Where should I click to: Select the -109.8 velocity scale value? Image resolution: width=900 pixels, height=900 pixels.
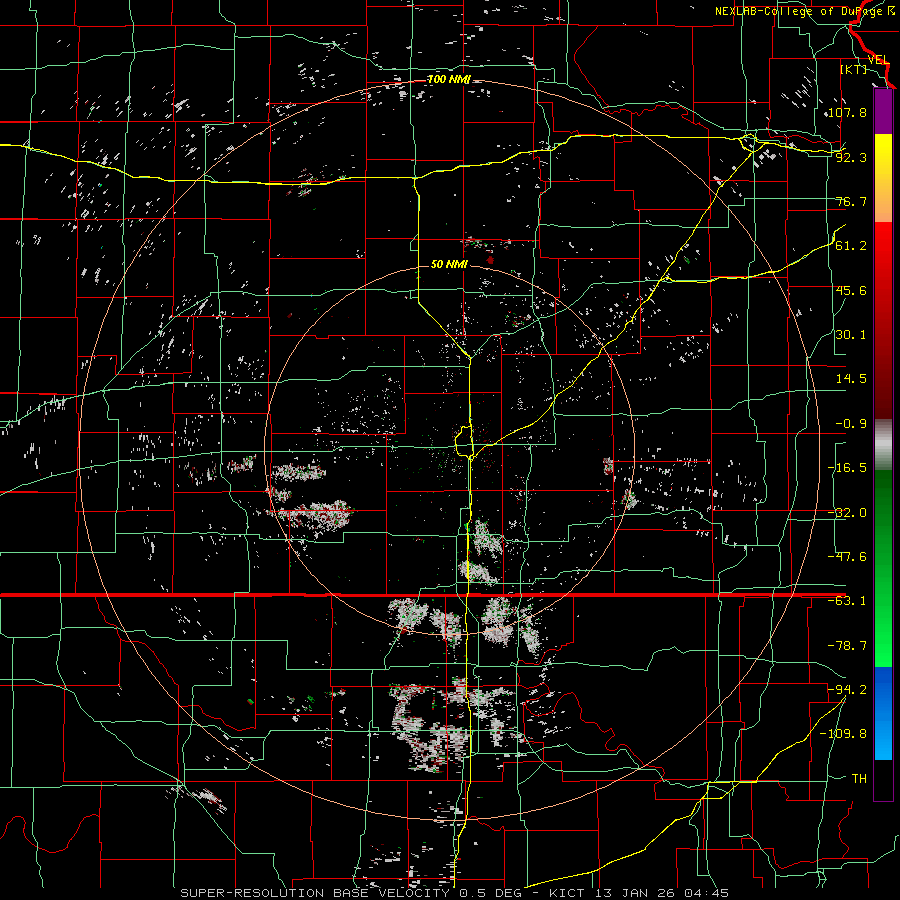tap(843, 734)
